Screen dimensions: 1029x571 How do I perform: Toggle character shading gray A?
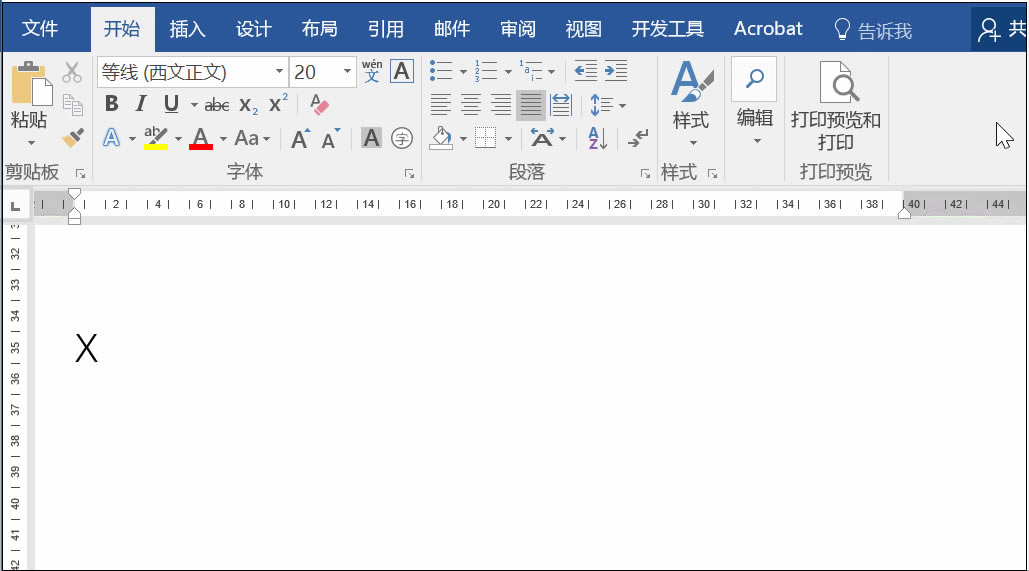pos(371,138)
